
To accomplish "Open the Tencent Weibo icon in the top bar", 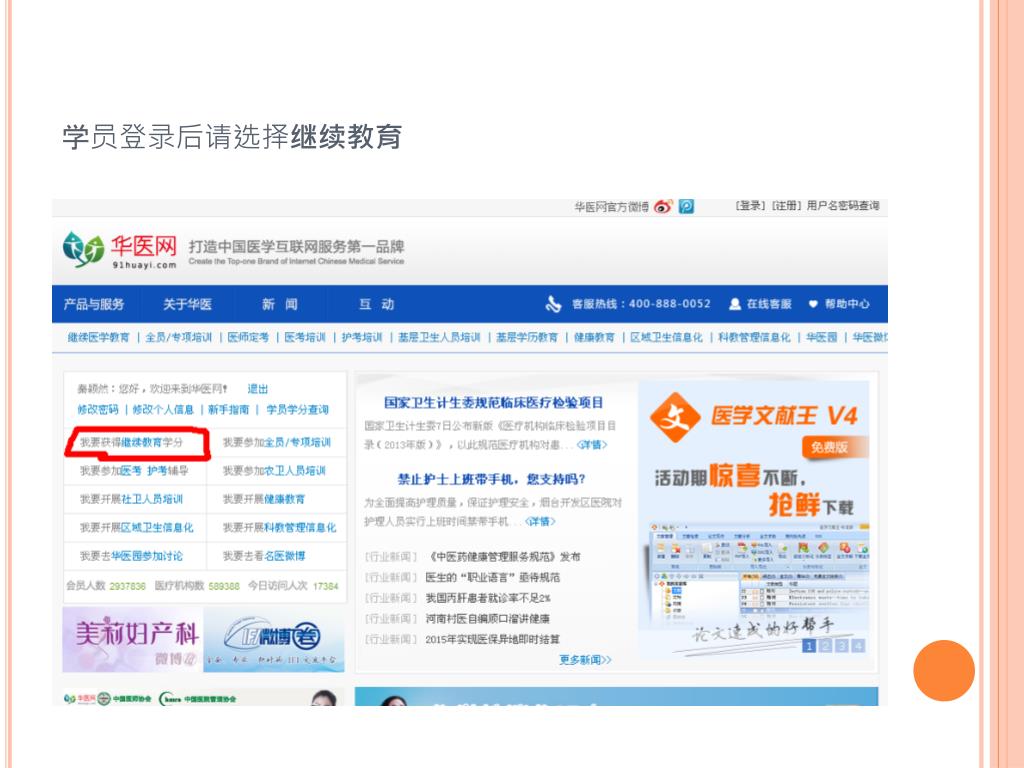I will (686, 206).
